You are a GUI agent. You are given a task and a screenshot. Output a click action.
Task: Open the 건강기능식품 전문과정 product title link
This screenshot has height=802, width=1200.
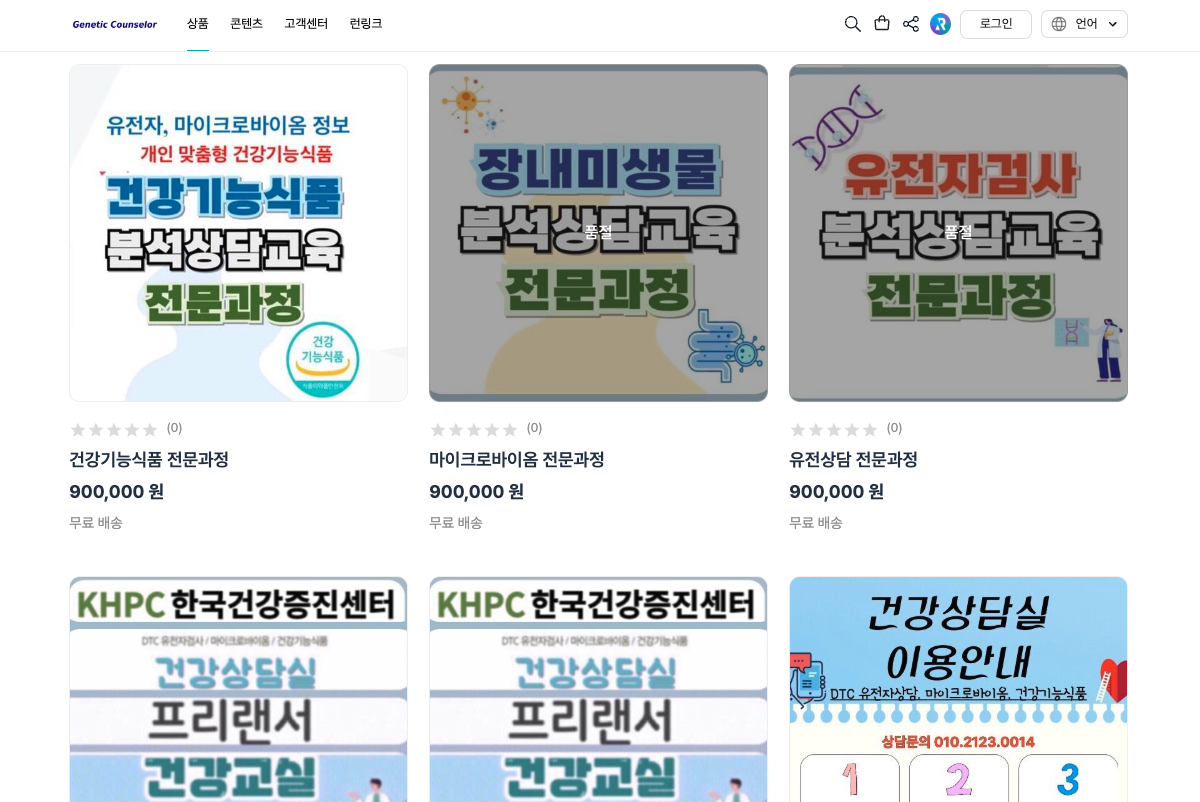(x=149, y=460)
